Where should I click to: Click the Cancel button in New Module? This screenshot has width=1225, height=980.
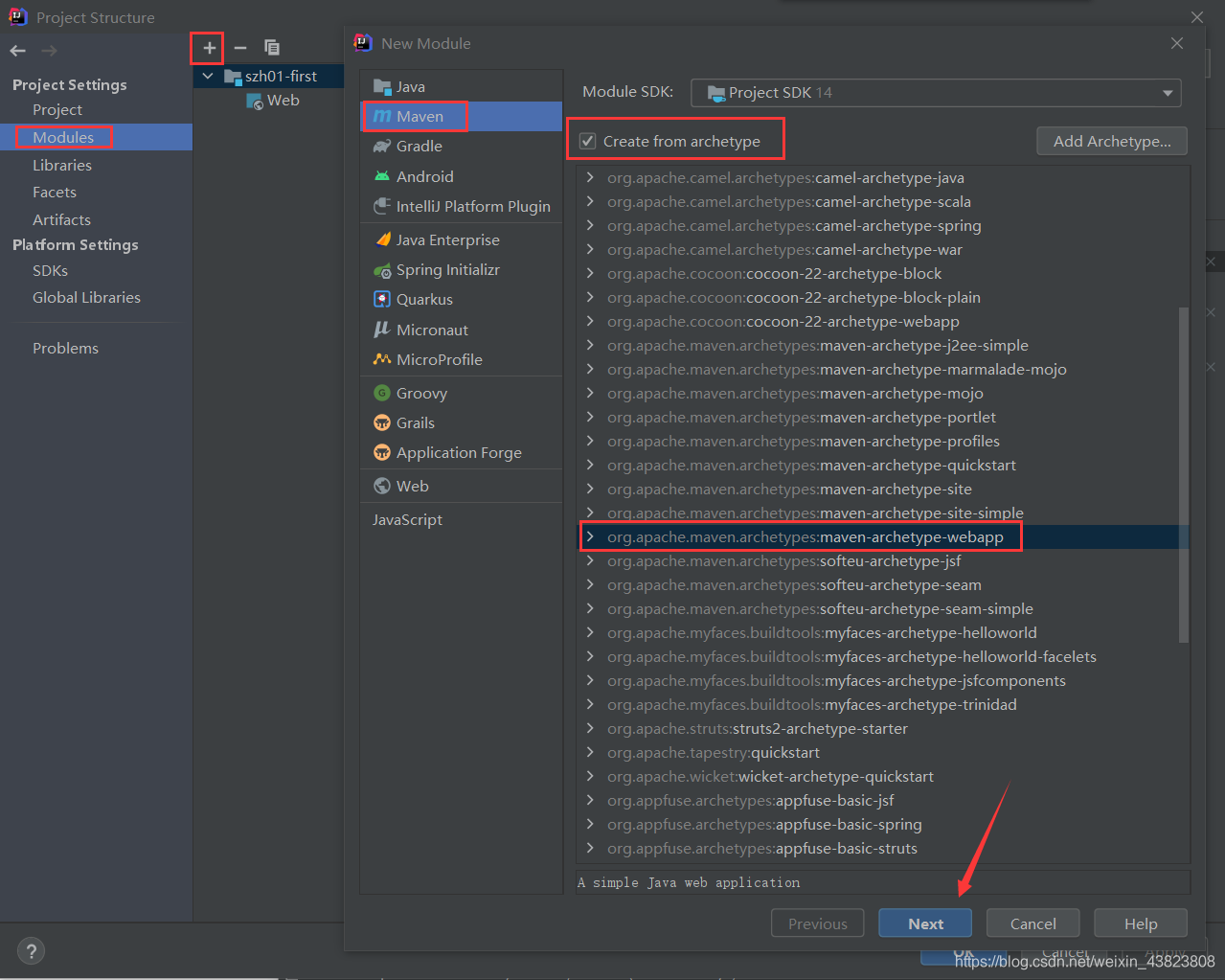tap(1033, 923)
